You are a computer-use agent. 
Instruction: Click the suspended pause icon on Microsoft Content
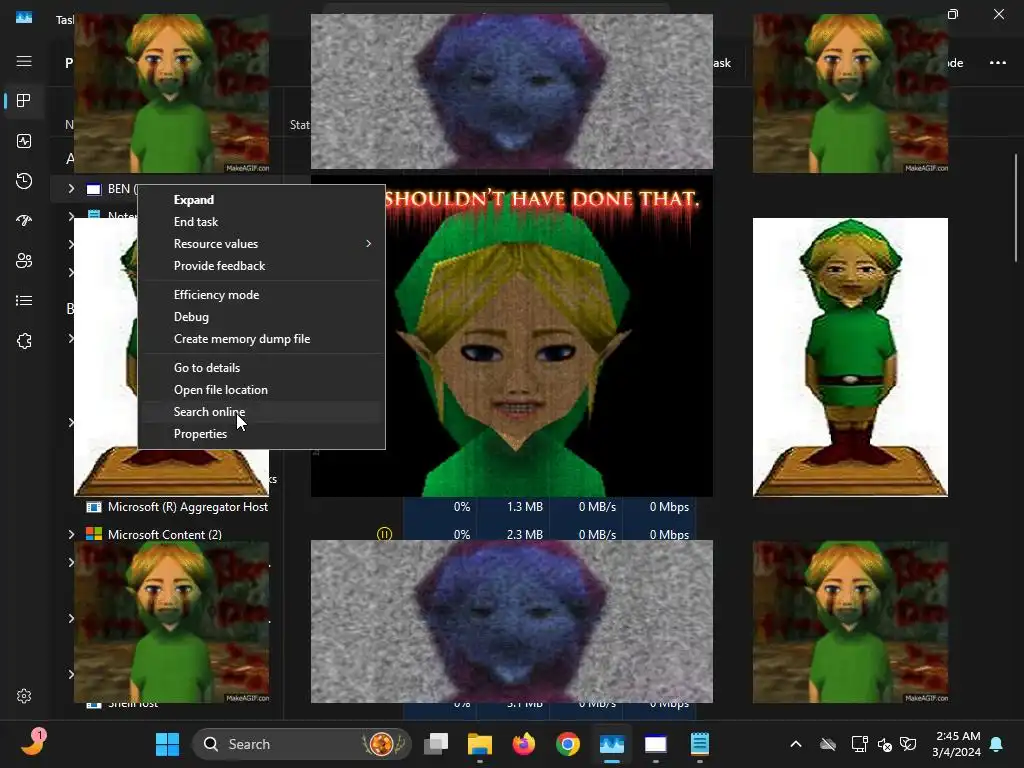pyautogui.click(x=384, y=534)
